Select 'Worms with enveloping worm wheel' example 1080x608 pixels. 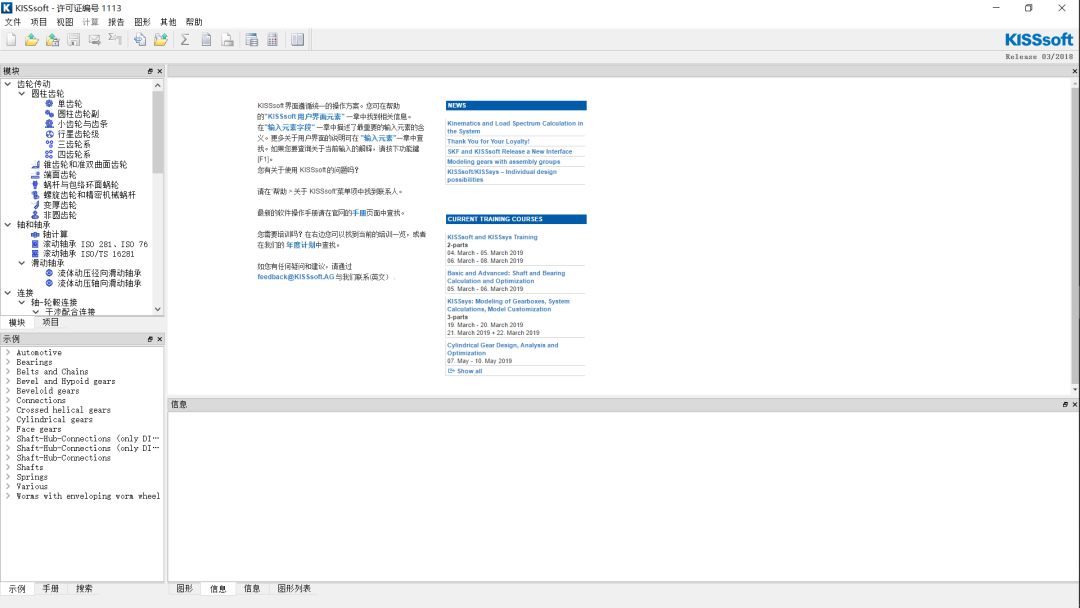coord(88,496)
